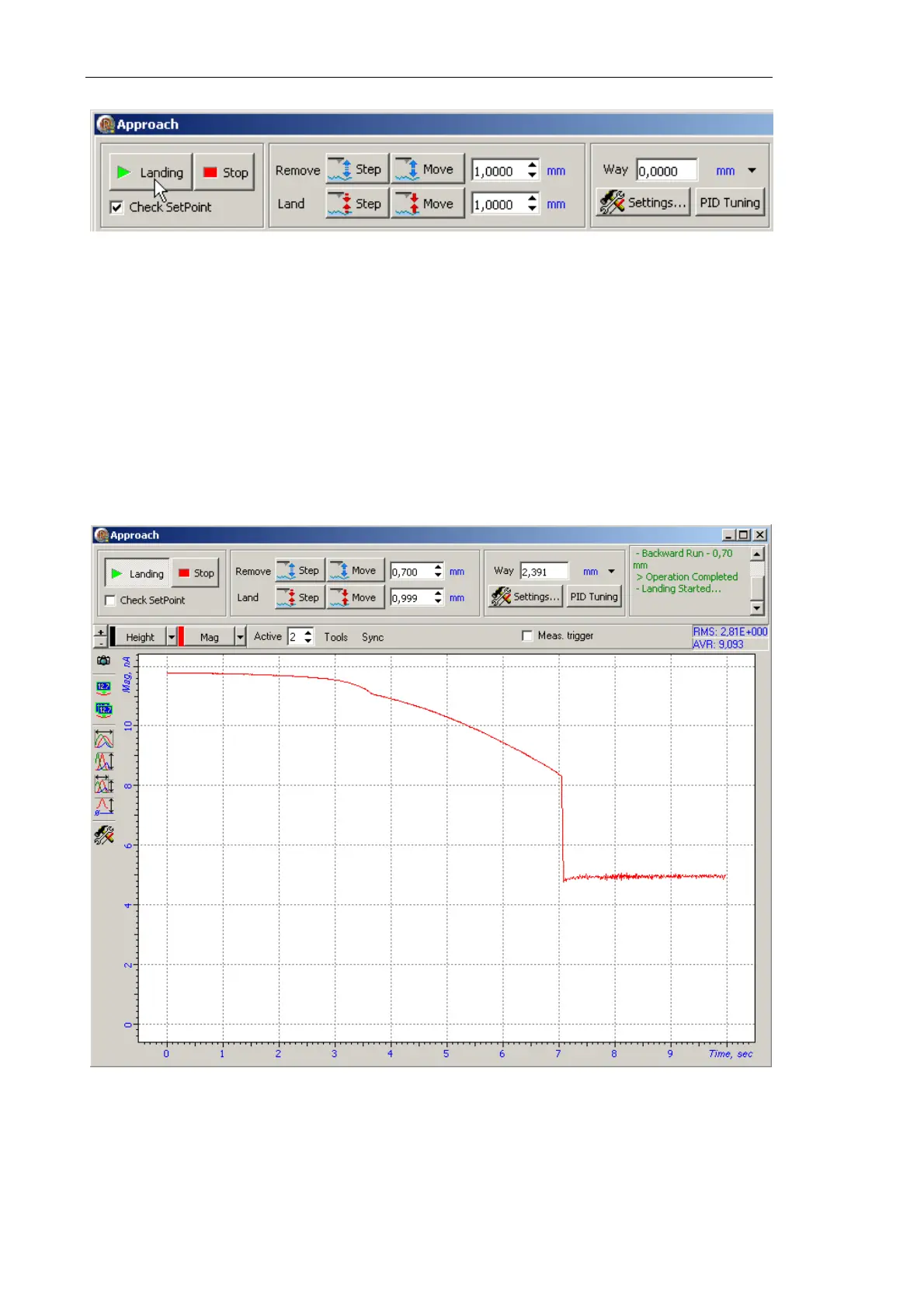
Task: Click 'Operation Completed' log line
Action: coord(687,577)
